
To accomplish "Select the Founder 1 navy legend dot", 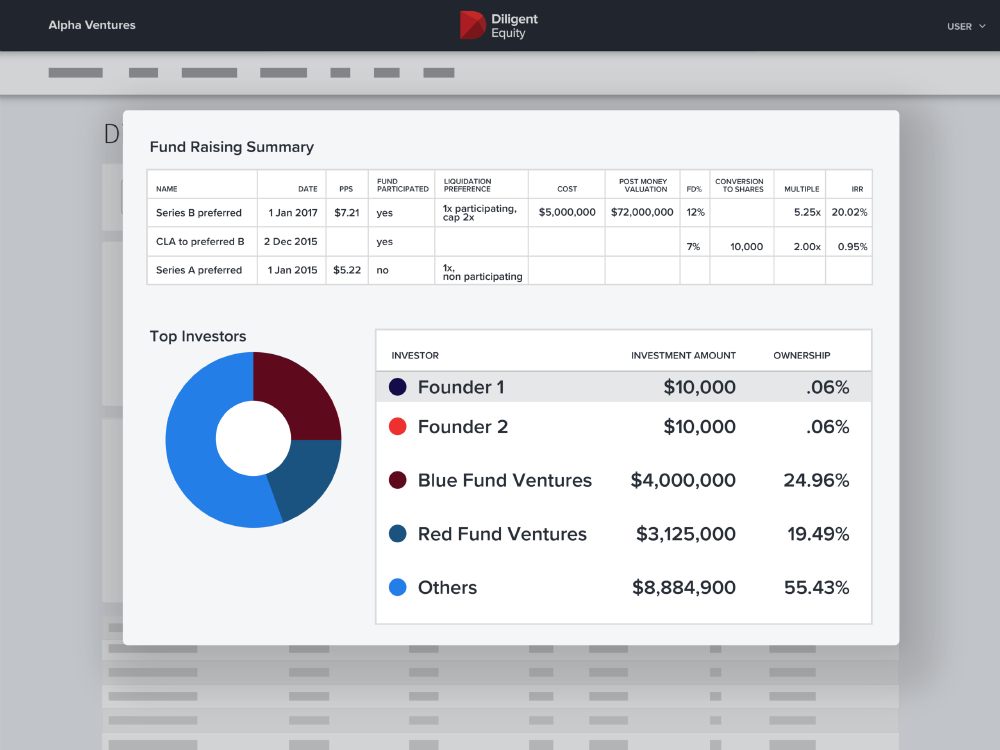I will tap(395, 386).
